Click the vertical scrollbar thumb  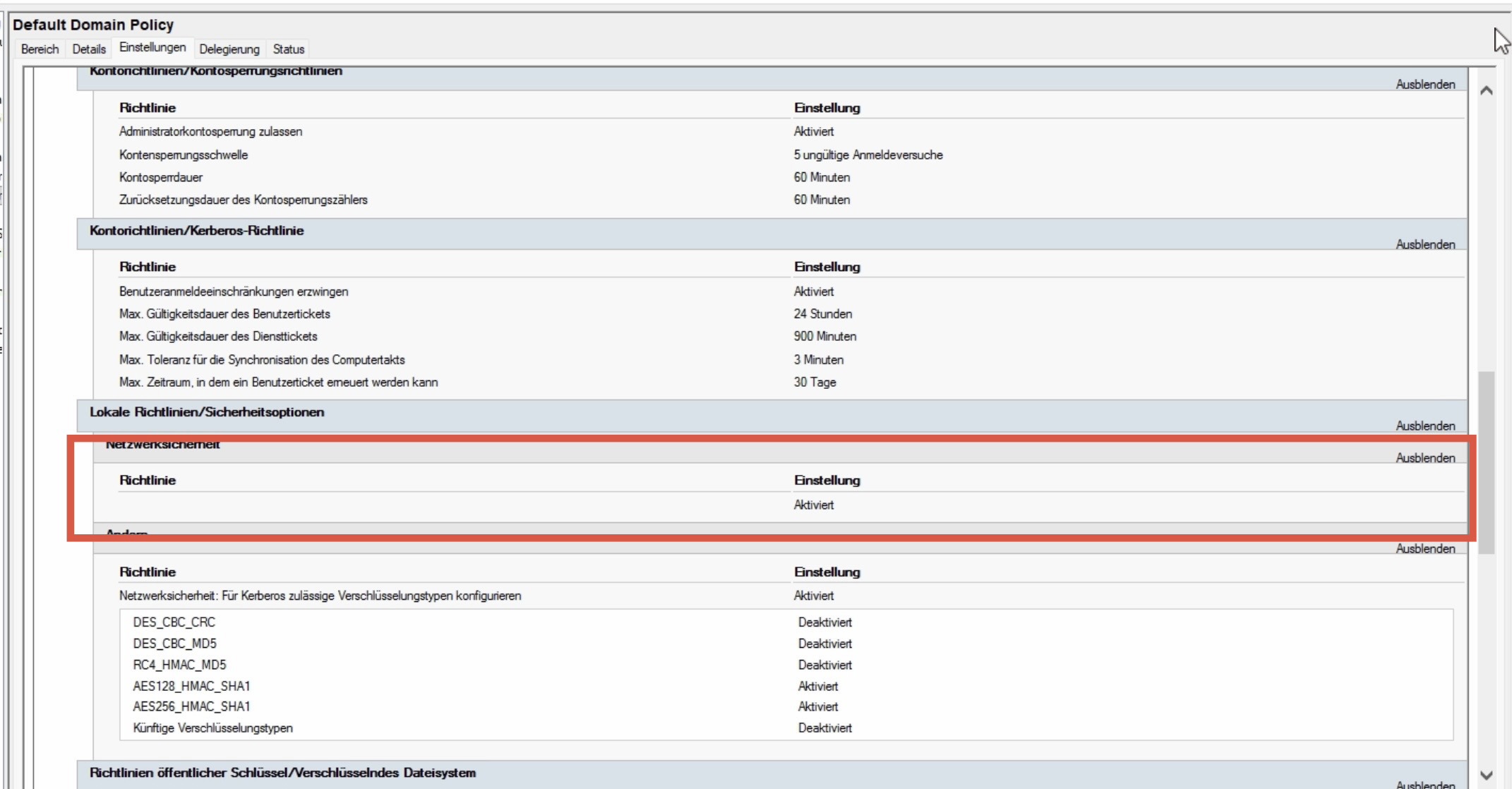pos(1486,462)
